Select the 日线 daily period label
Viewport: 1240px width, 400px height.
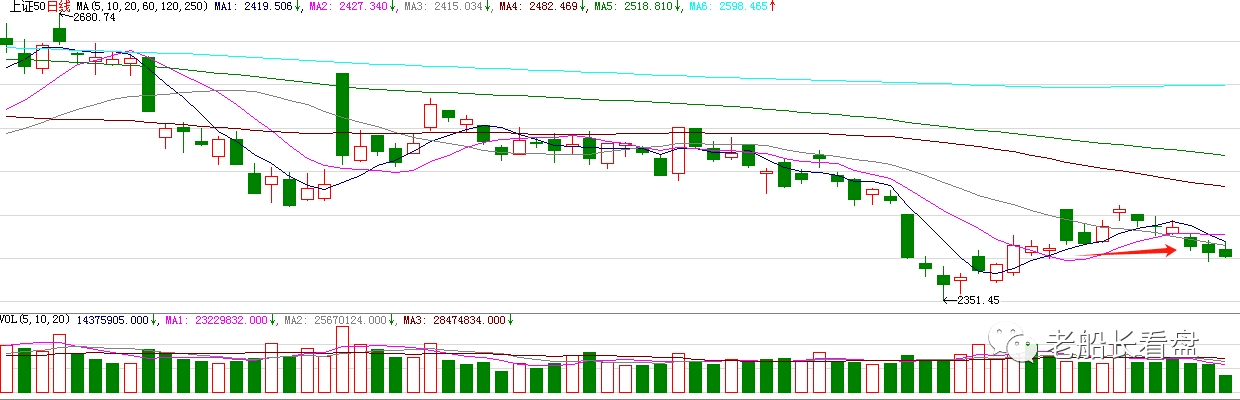pyautogui.click(x=58, y=7)
